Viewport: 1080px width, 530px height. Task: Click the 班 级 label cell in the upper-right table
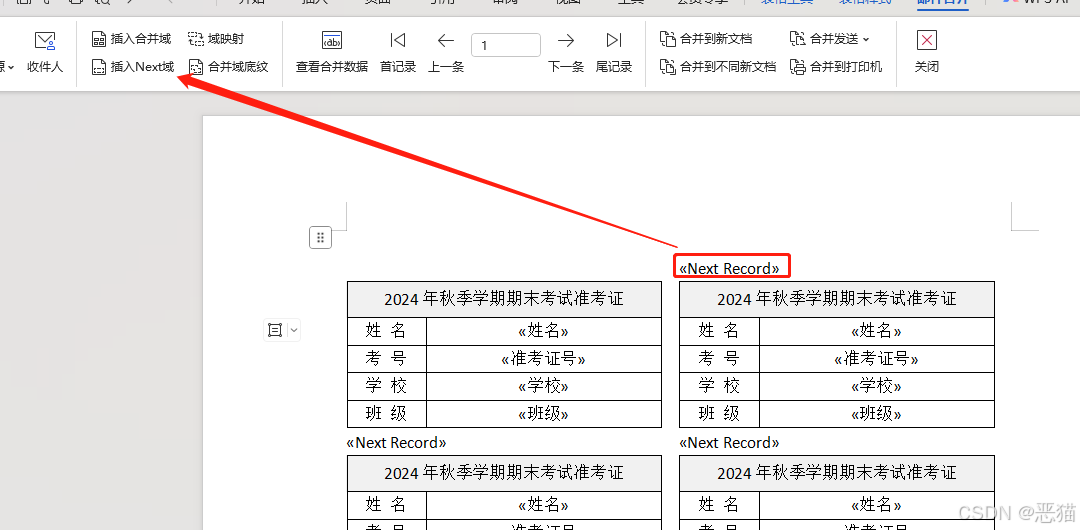[719, 414]
